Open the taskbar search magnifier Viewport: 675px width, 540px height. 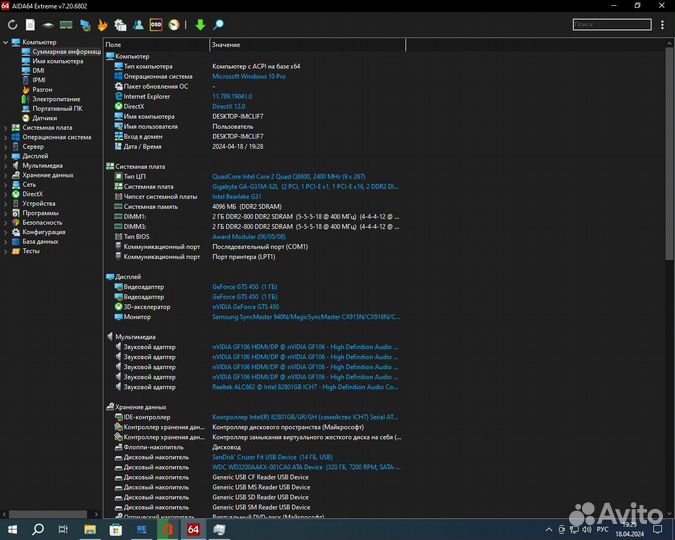(x=38, y=529)
